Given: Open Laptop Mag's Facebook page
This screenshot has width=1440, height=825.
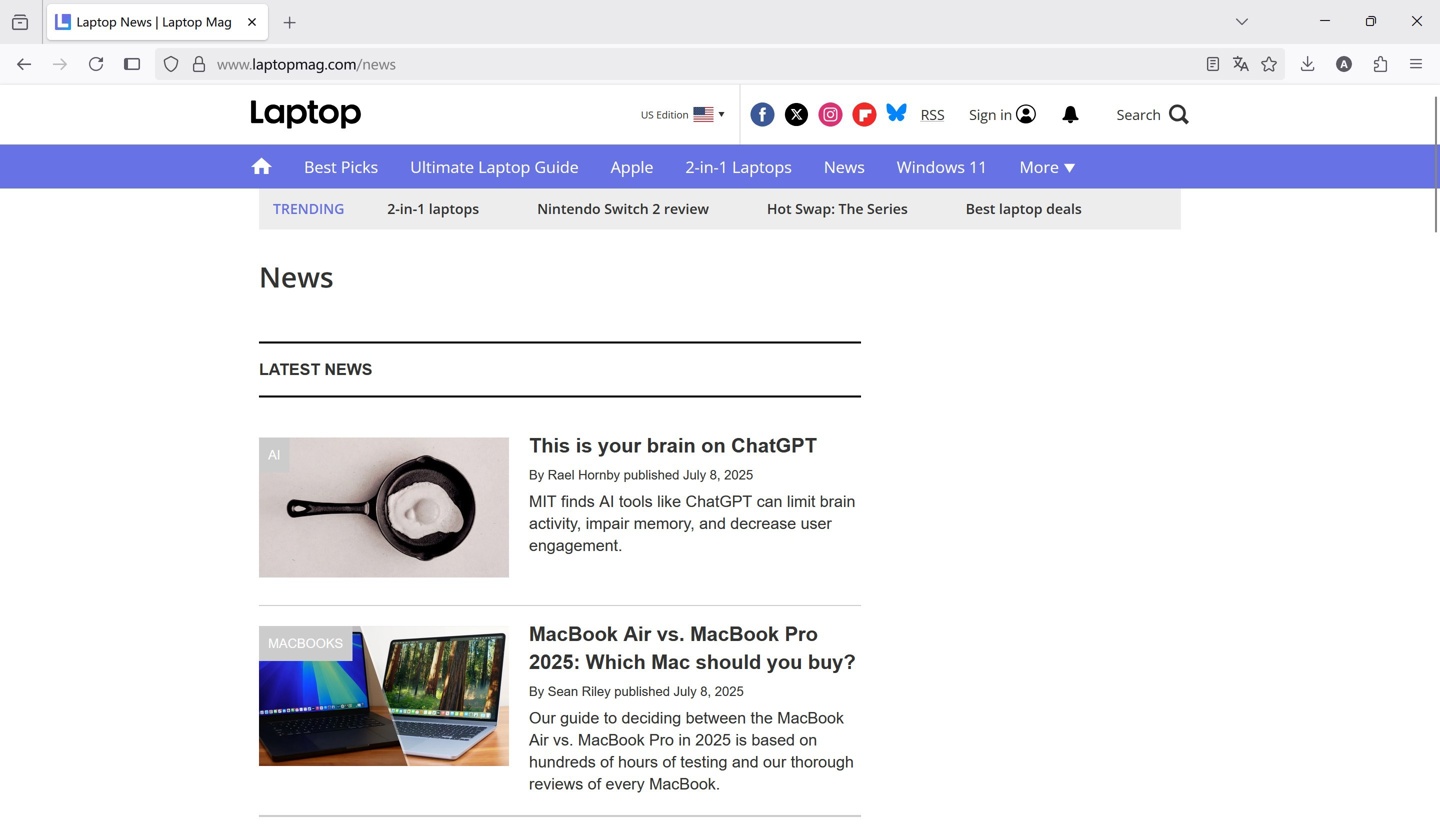Looking at the screenshot, I should click(762, 114).
